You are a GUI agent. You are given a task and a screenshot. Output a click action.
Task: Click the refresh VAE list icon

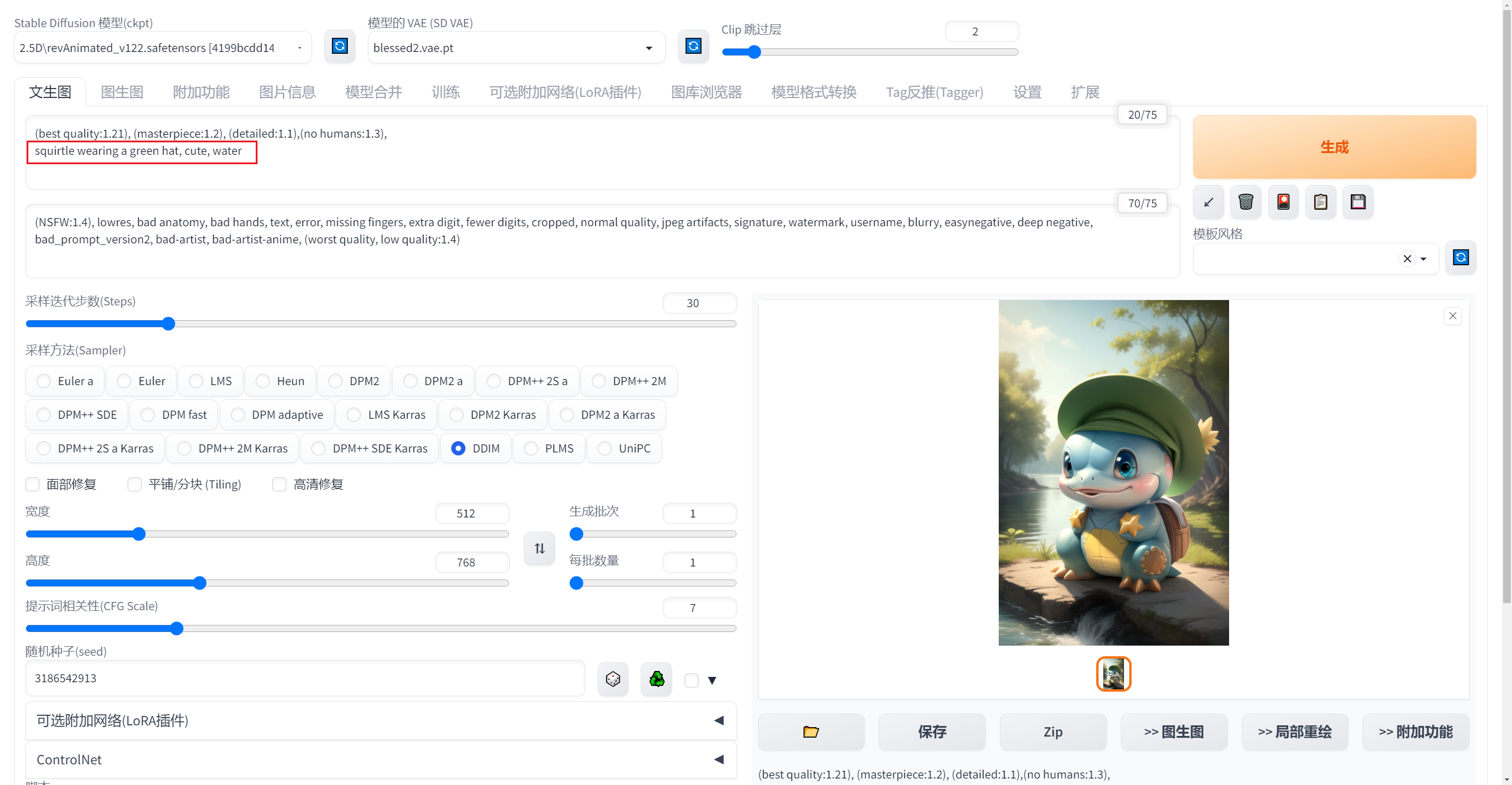(x=693, y=47)
